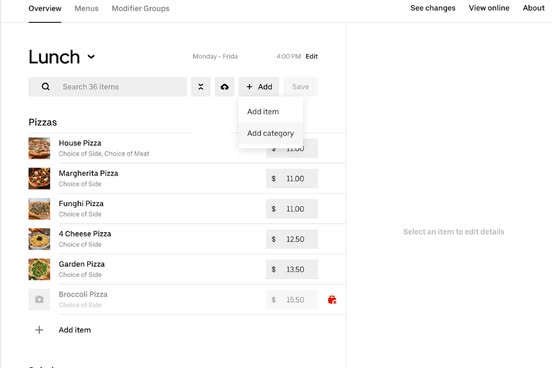
Task: Switch to the Menus tab
Action: point(86,8)
